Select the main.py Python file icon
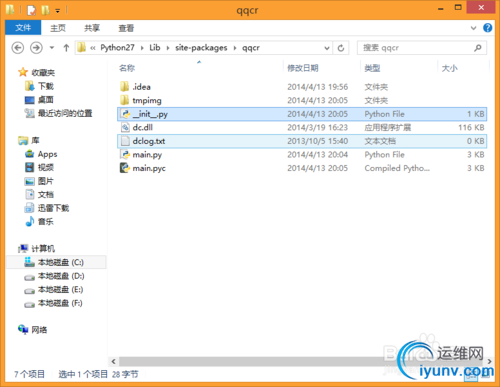The width and height of the screenshot is (500, 387). pyautogui.click(x=125, y=154)
